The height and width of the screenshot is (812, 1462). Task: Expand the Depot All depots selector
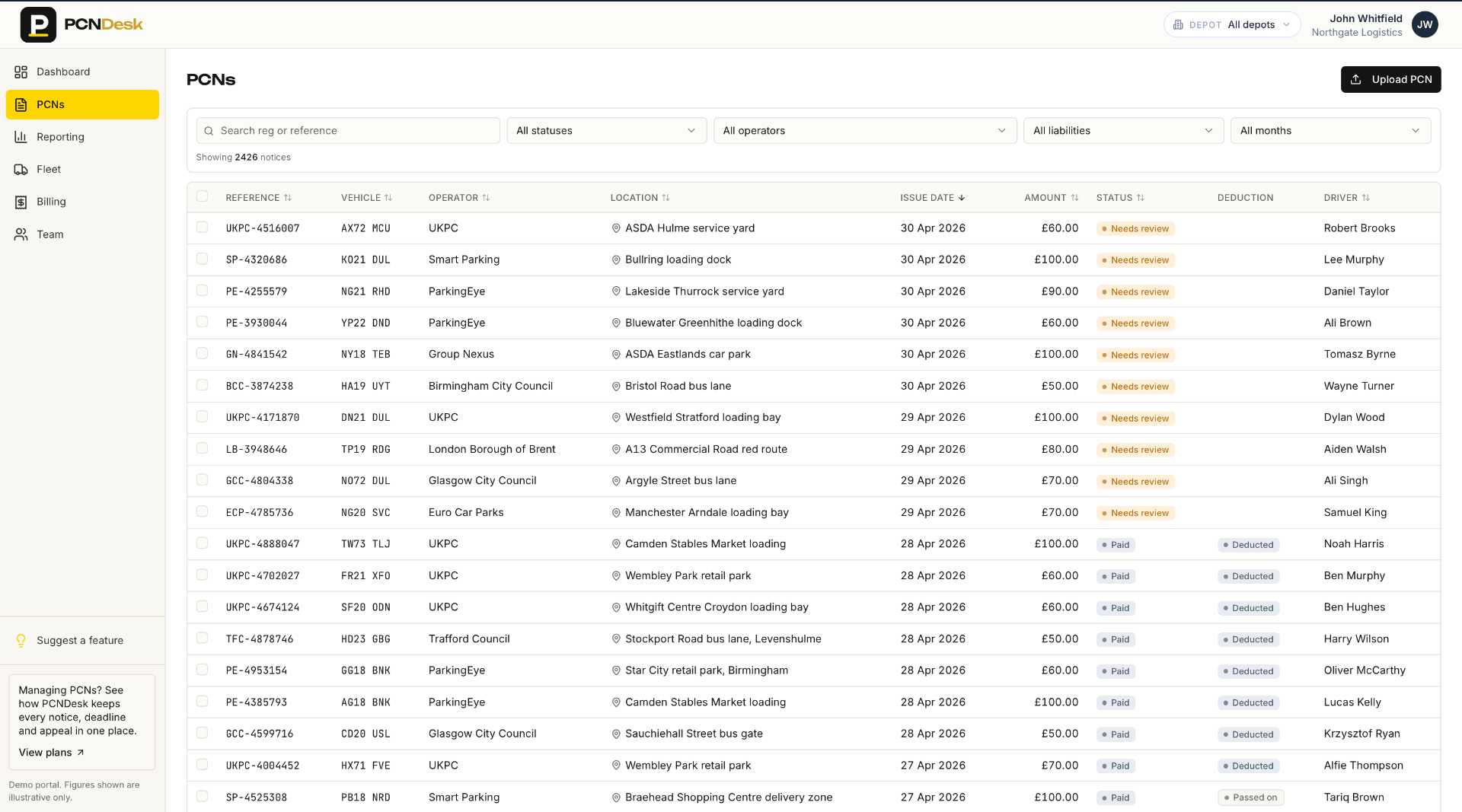click(x=1231, y=24)
